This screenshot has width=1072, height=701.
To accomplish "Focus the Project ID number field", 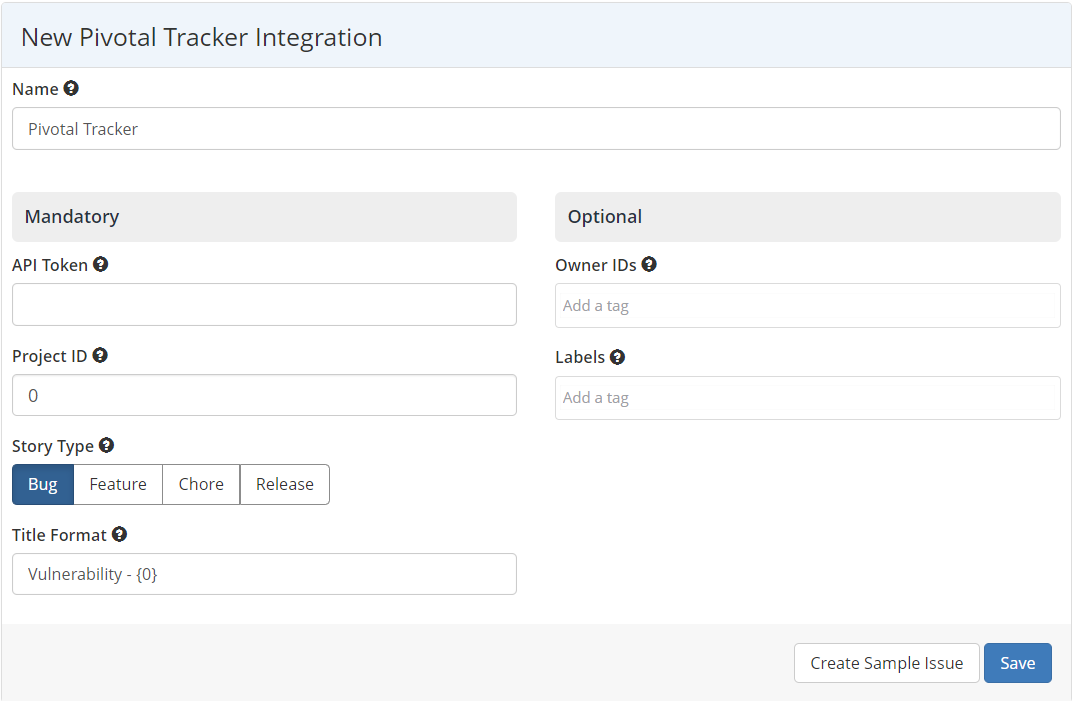I will tap(264, 395).
